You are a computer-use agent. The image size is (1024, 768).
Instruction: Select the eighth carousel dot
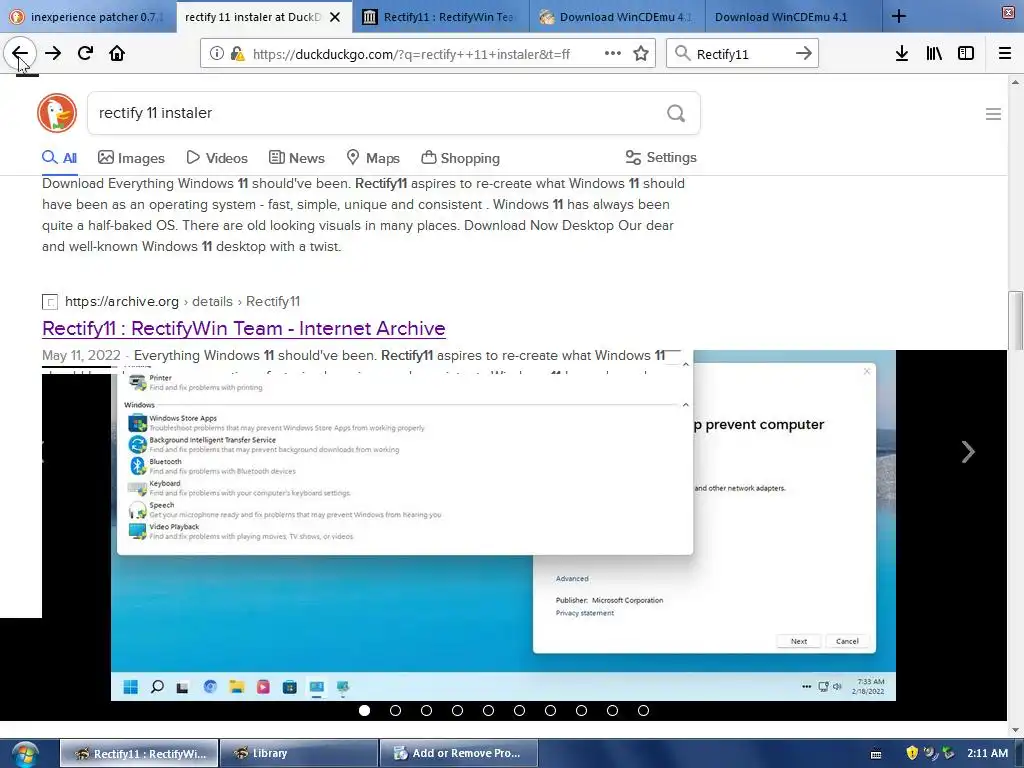(581, 711)
